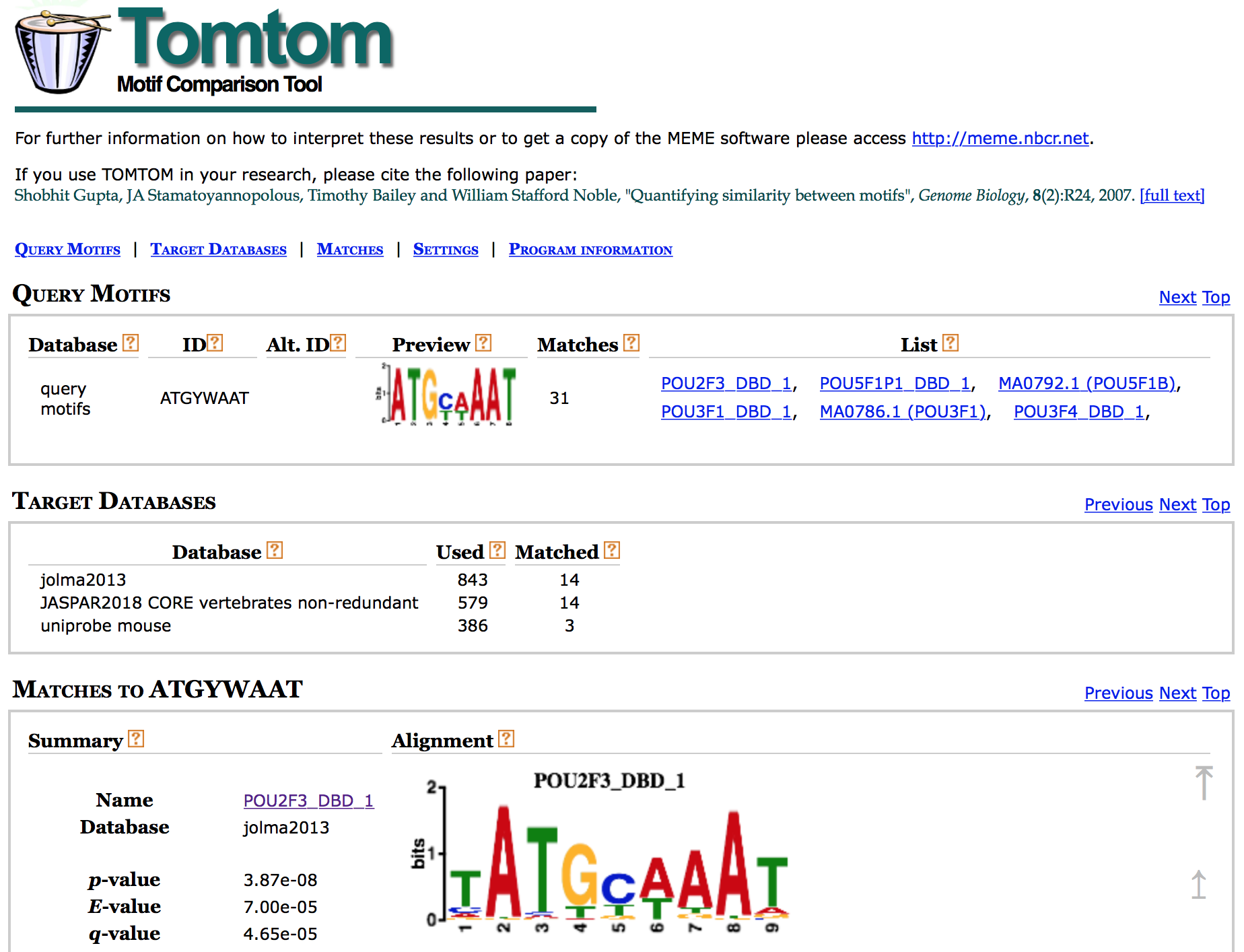Click Previous link in Matches to ATGYWAAT header
1244x952 pixels.
[x=1119, y=693]
